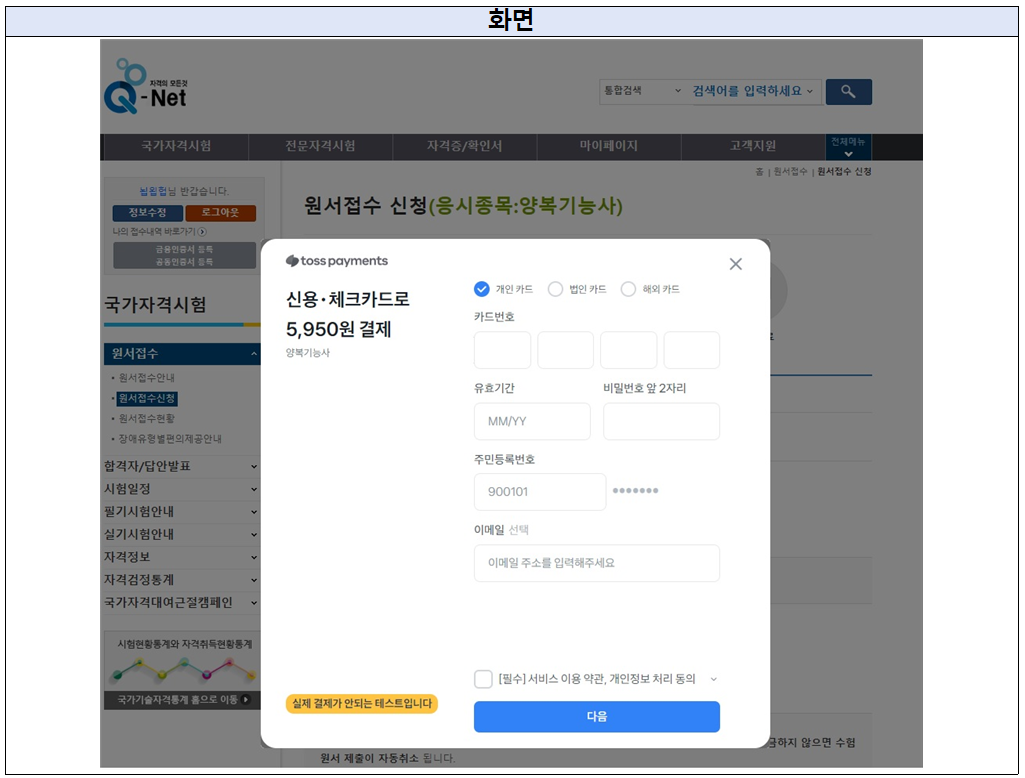Expand 자격정보 sidebar section
The width and height of the screenshot is (1025, 778).
pyautogui.click(x=254, y=558)
